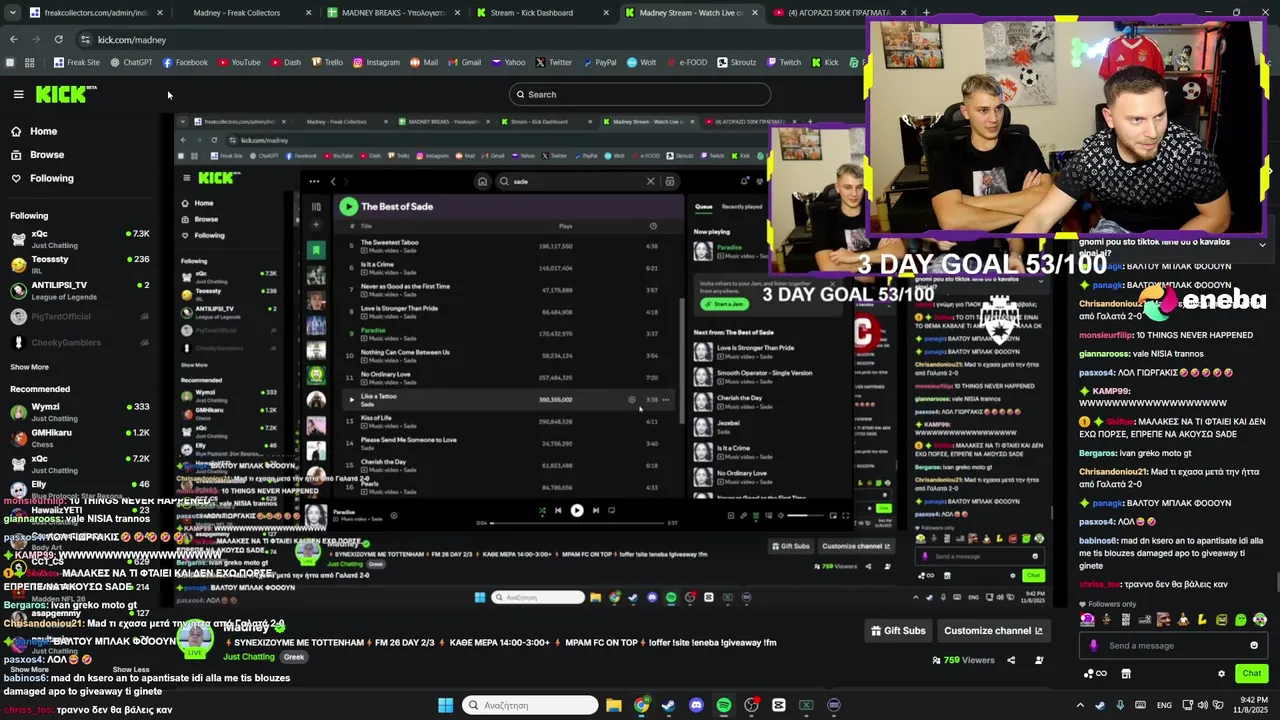This screenshot has height=720, width=1280.
Task: Open Trello bookmark
Action: click(x=327, y=62)
